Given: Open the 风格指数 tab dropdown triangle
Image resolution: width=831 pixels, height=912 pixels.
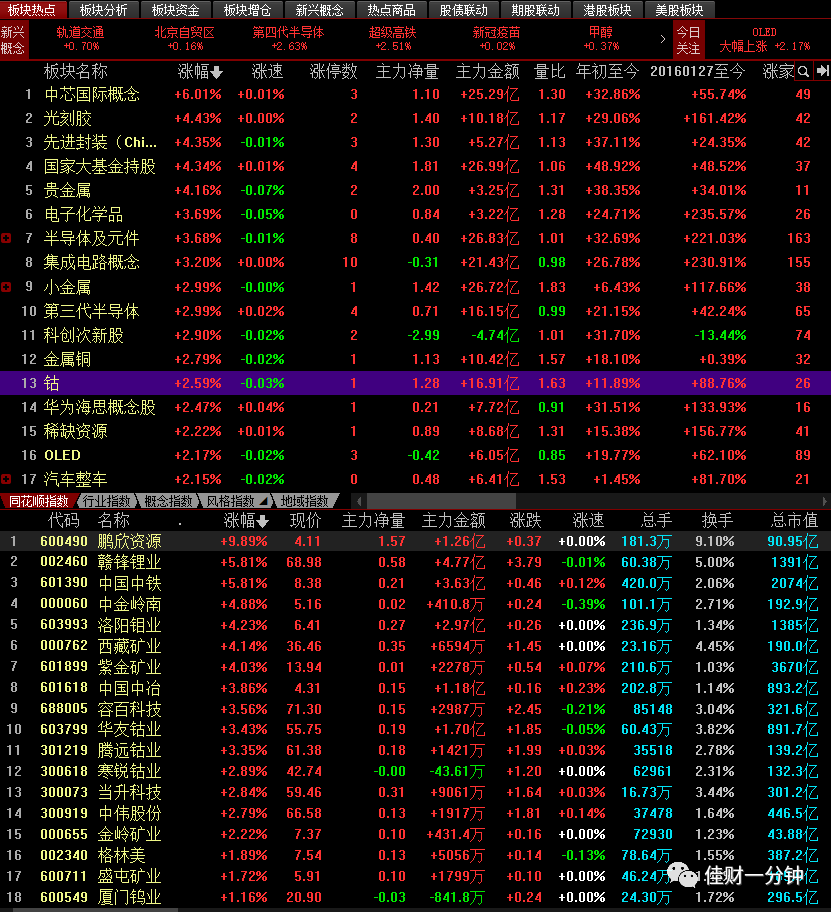Looking at the screenshot, I should pos(263,501).
